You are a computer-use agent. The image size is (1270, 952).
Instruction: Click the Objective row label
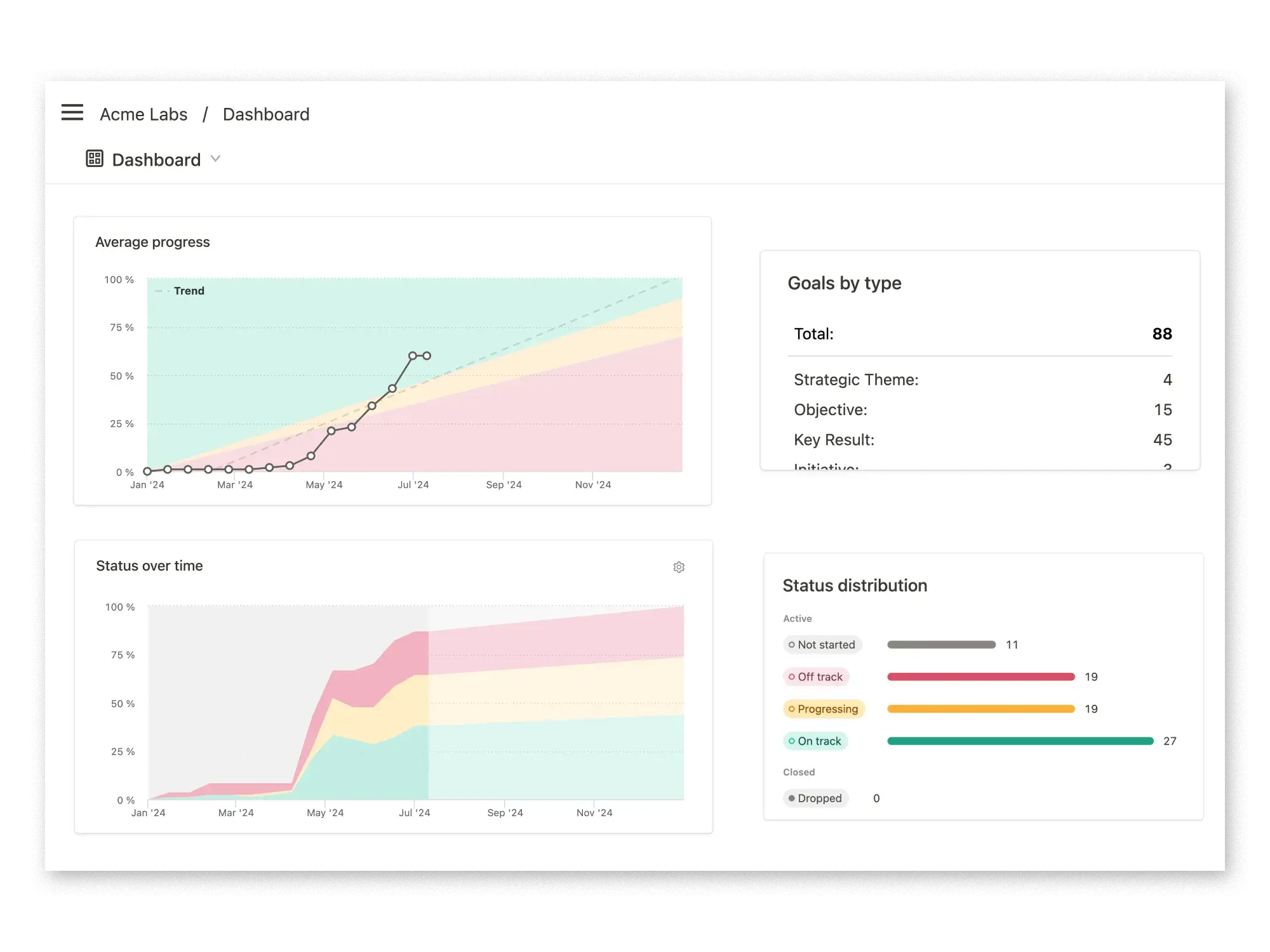tap(831, 410)
